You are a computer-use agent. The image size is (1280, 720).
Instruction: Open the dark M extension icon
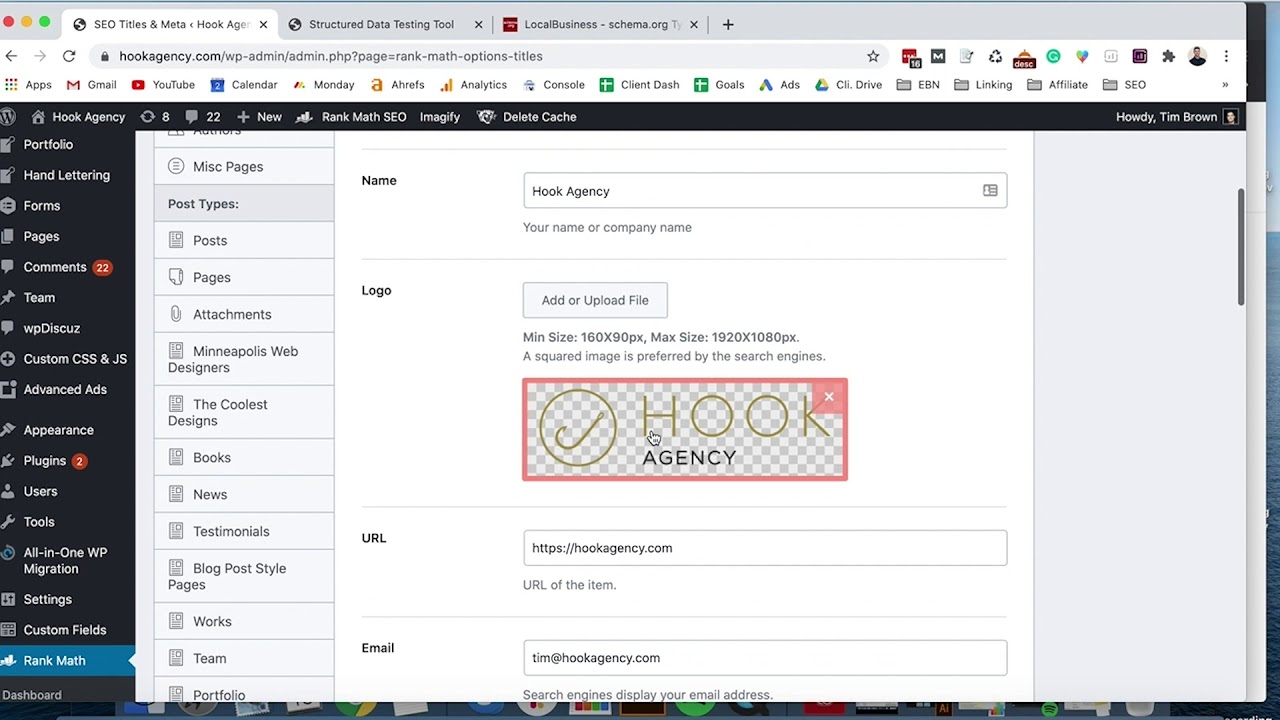pyautogui.click(x=938, y=56)
